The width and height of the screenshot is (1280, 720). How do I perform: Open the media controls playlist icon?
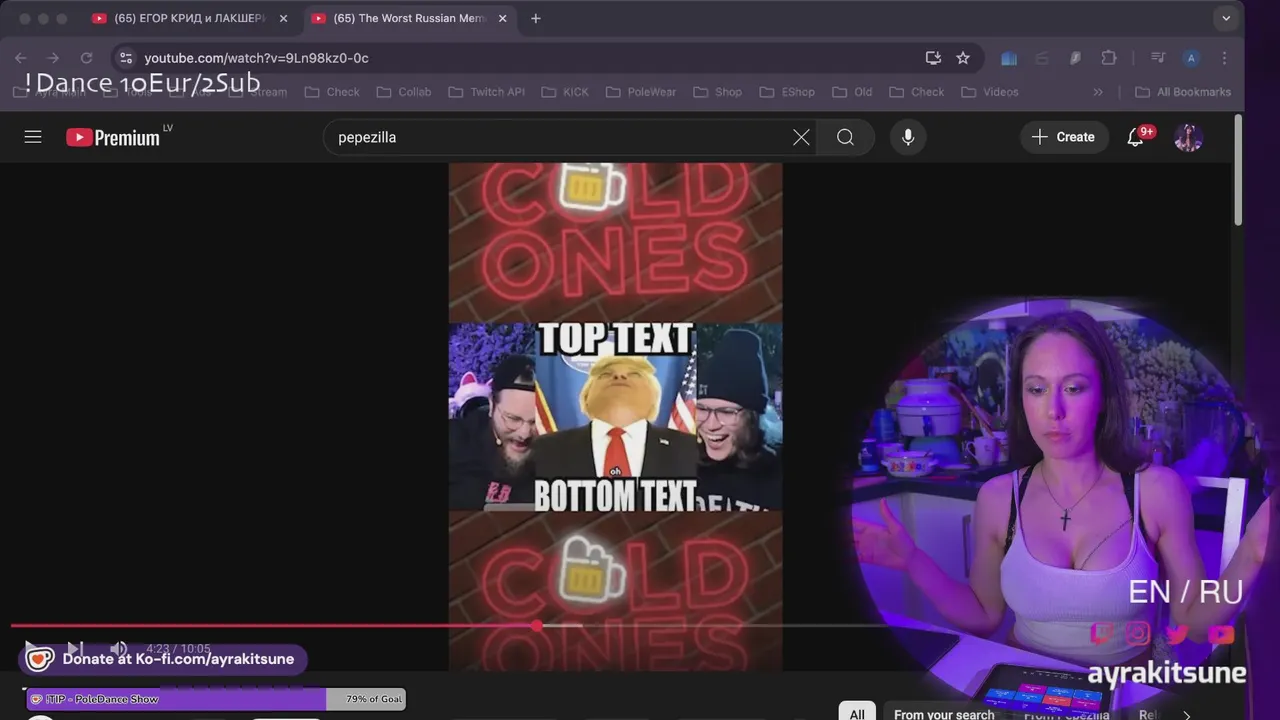(x=1158, y=58)
